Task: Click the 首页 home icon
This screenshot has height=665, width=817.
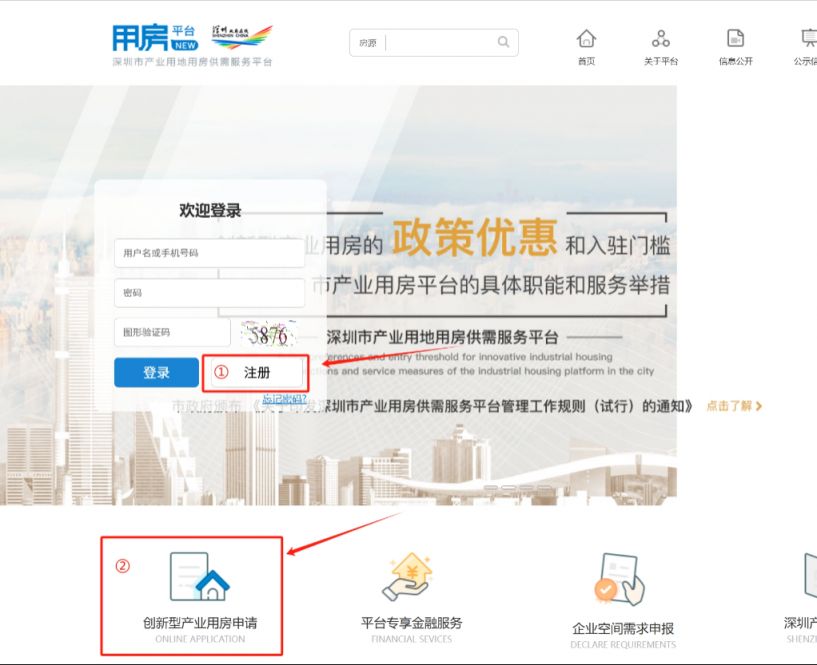Action: (x=586, y=39)
